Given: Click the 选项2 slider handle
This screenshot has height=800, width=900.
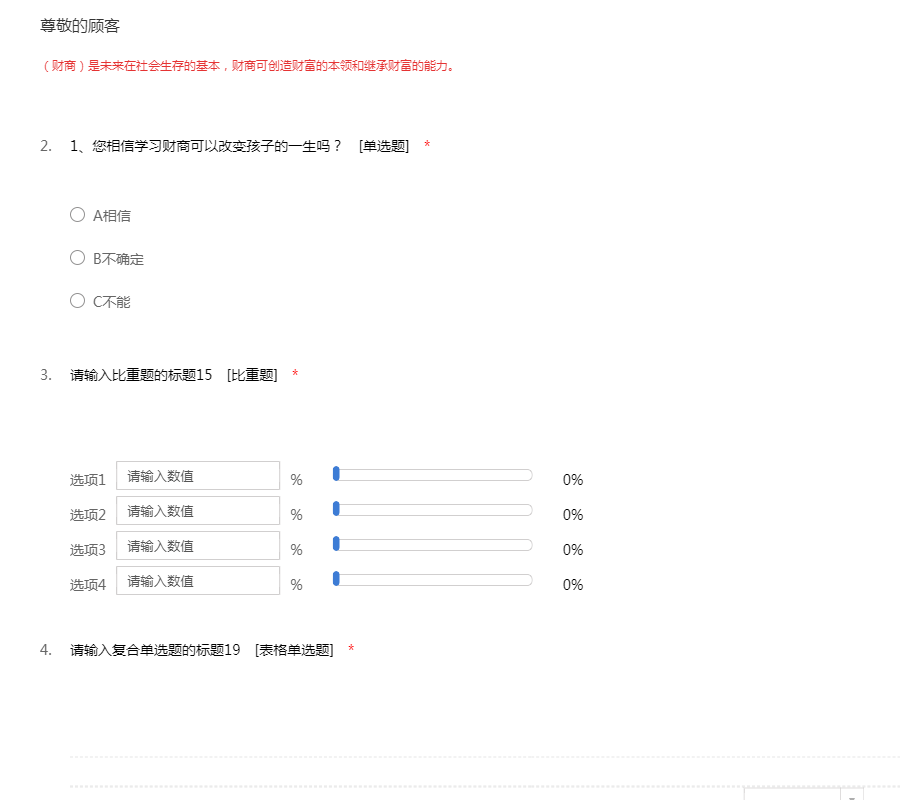Looking at the screenshot, I should point(337,509).
